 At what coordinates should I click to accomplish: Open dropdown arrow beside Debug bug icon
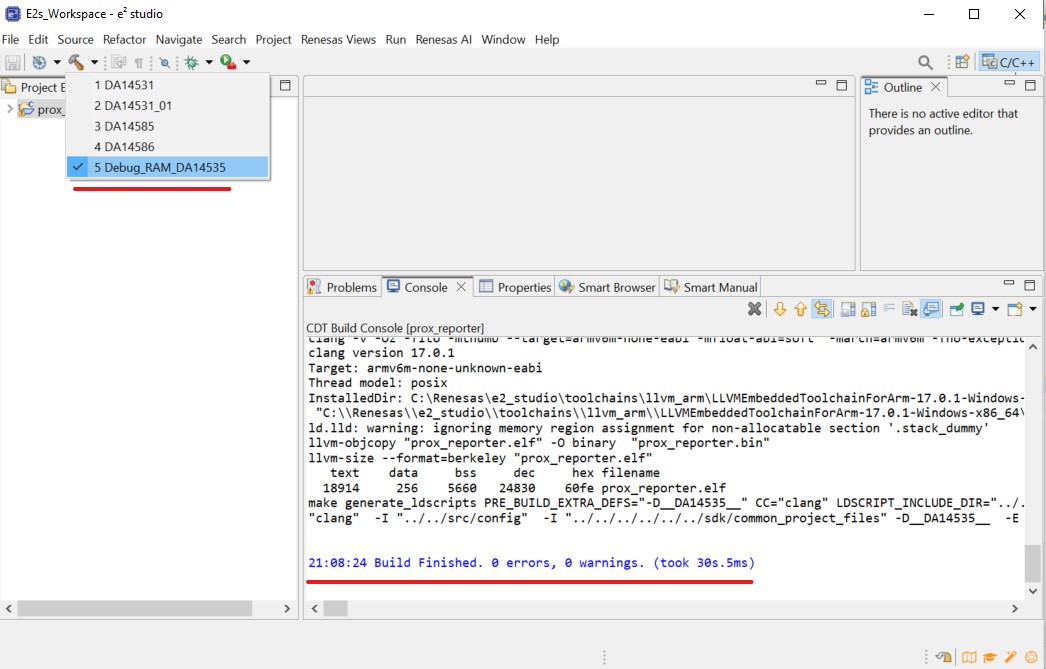pos(209,63)
